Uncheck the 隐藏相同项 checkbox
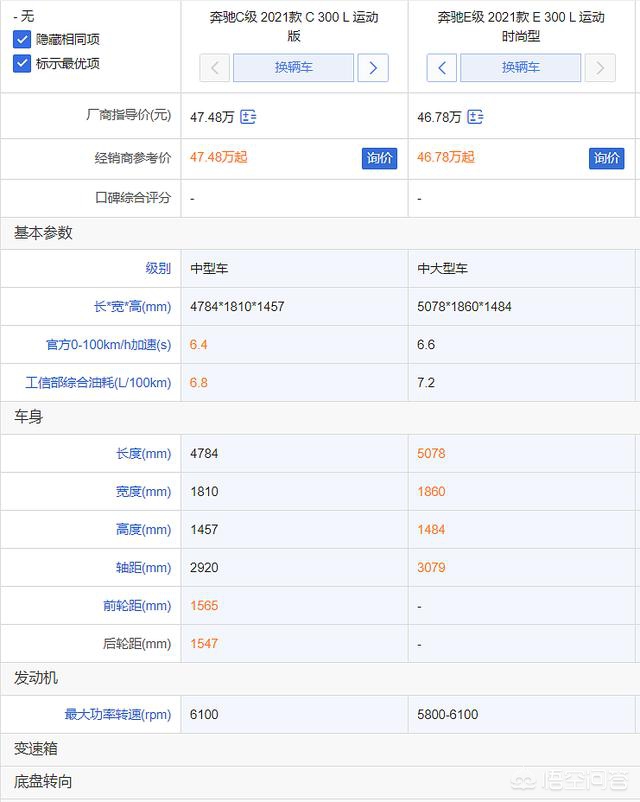Image resolution: width=640 pixels, height=802 pixels. tap(22, 39)
